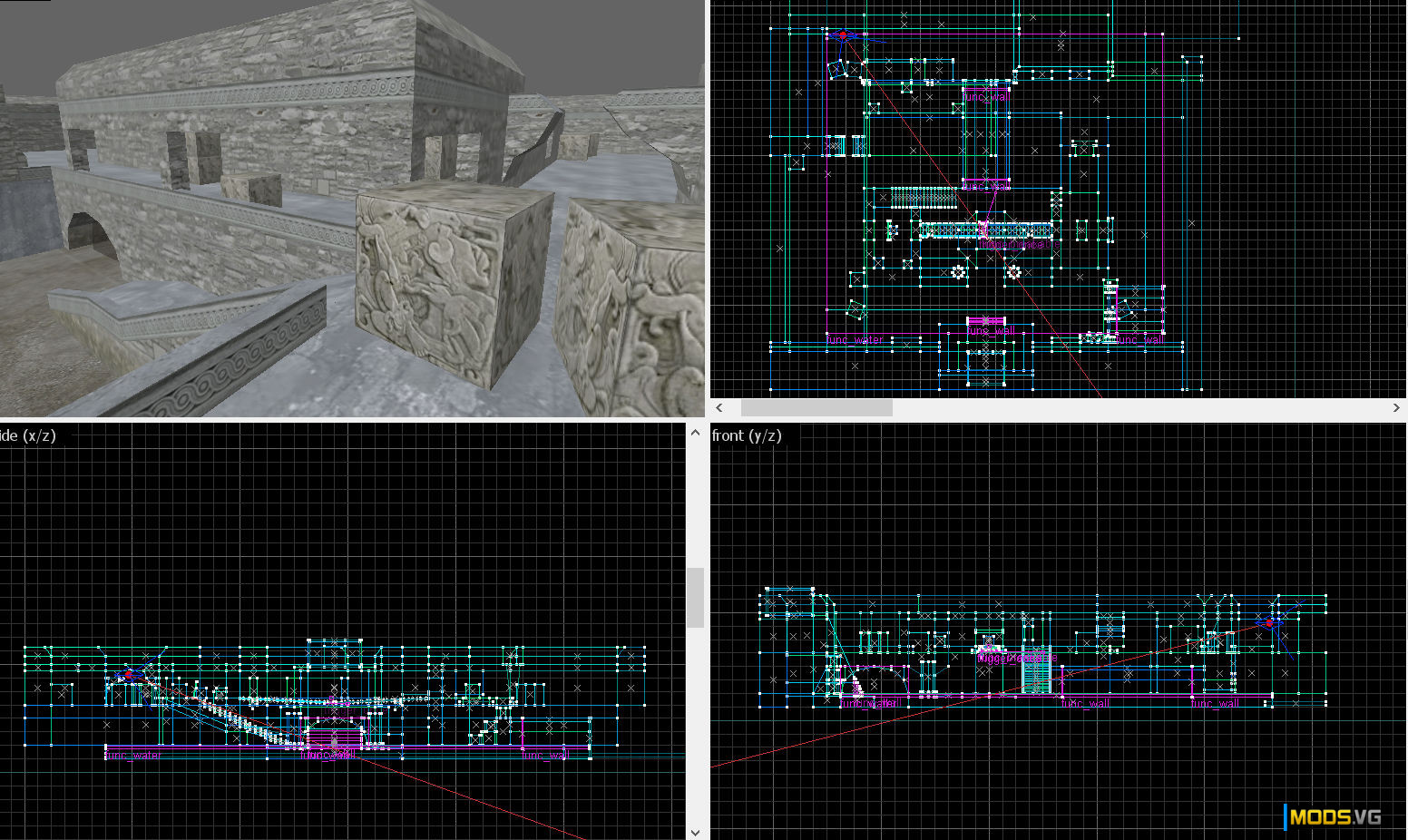The width and height of the screenshot is (1408, 840).
Task: Pick the right gear-shaped brush in top view
Action: pos(1013,272)
